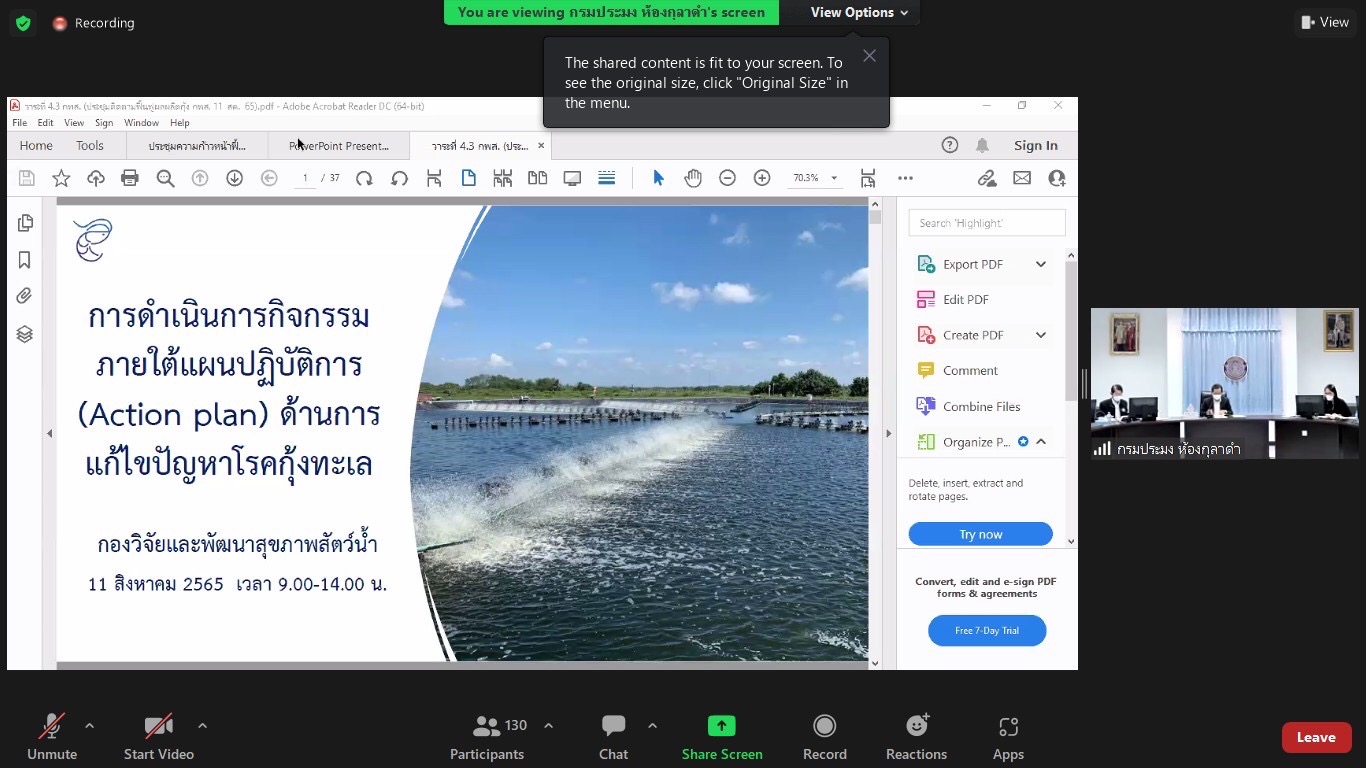
Task: Click the read mode monitor icon
Action: [x=572, y=178]
